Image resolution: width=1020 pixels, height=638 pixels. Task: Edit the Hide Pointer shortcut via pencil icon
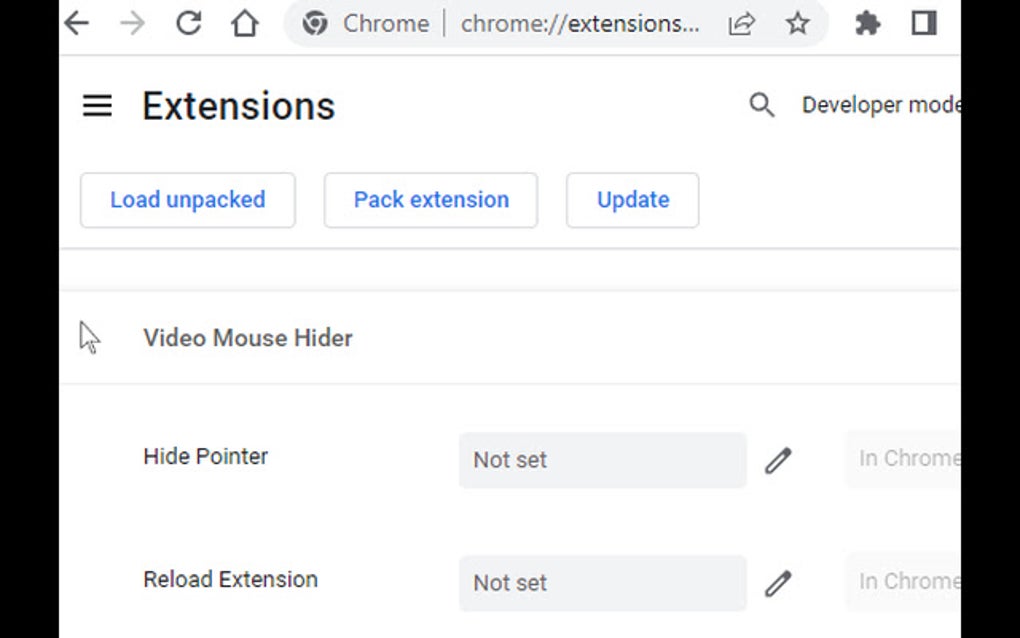(x=779, y=460)
